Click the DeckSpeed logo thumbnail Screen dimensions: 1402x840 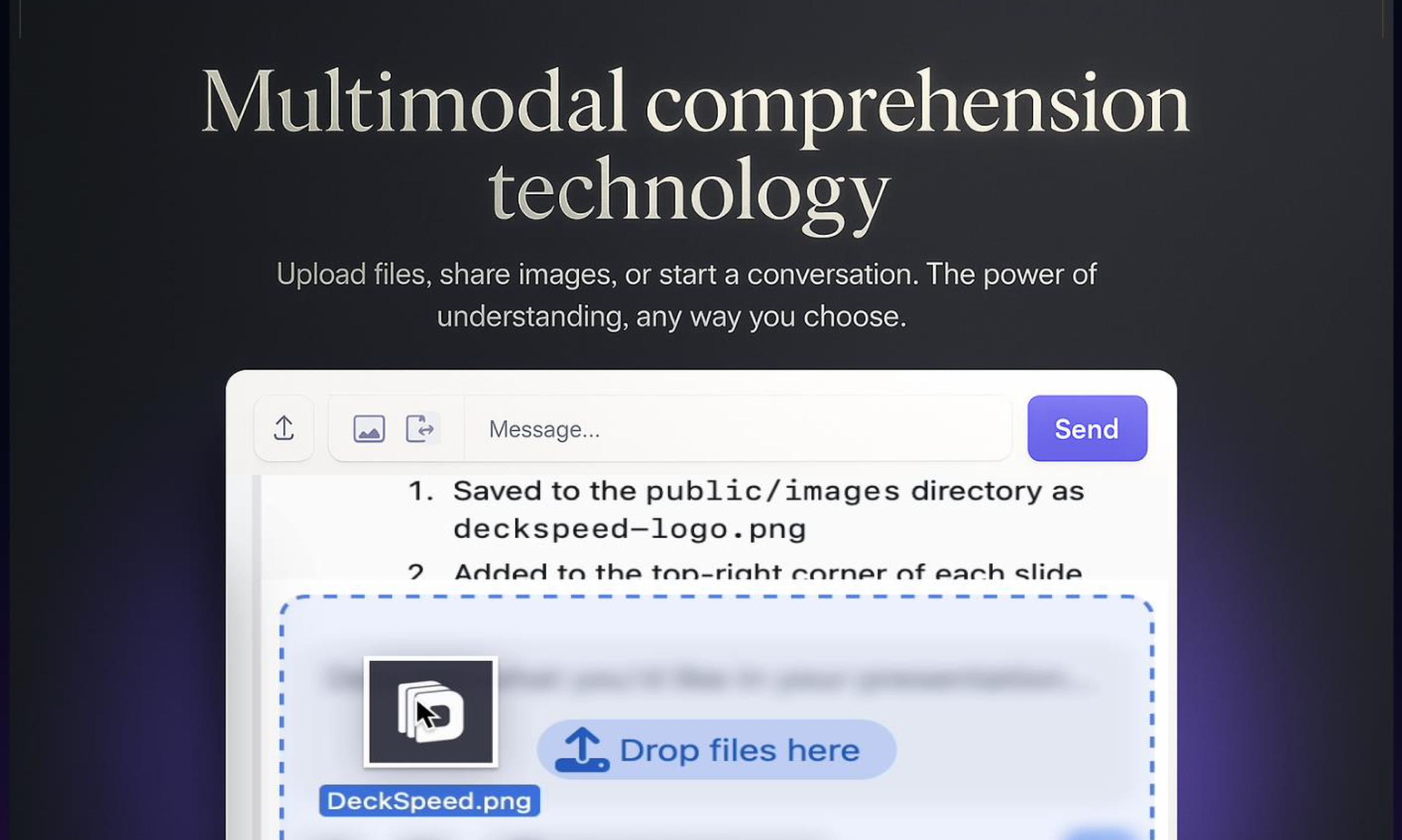click(x=431, y=711)
